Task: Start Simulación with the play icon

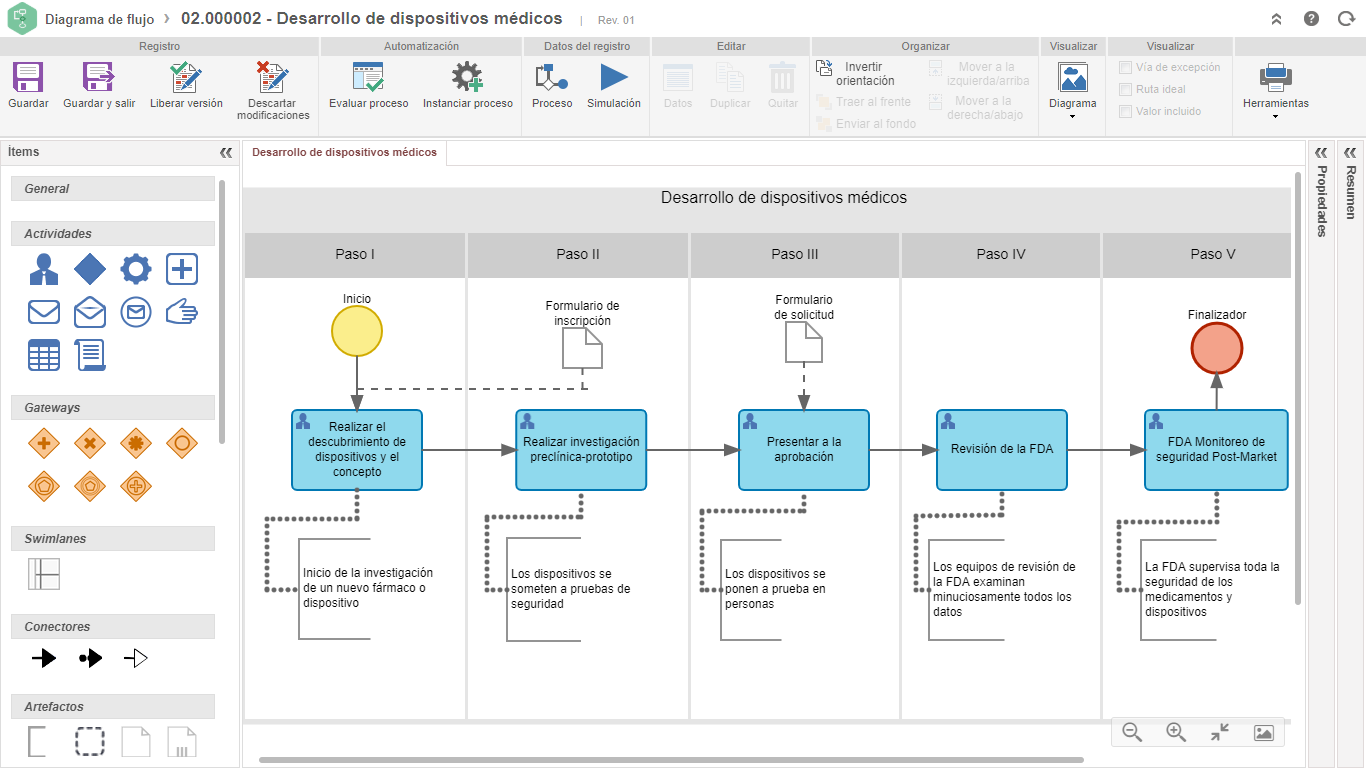Action: pyautogui.click(x=614, y=77)
